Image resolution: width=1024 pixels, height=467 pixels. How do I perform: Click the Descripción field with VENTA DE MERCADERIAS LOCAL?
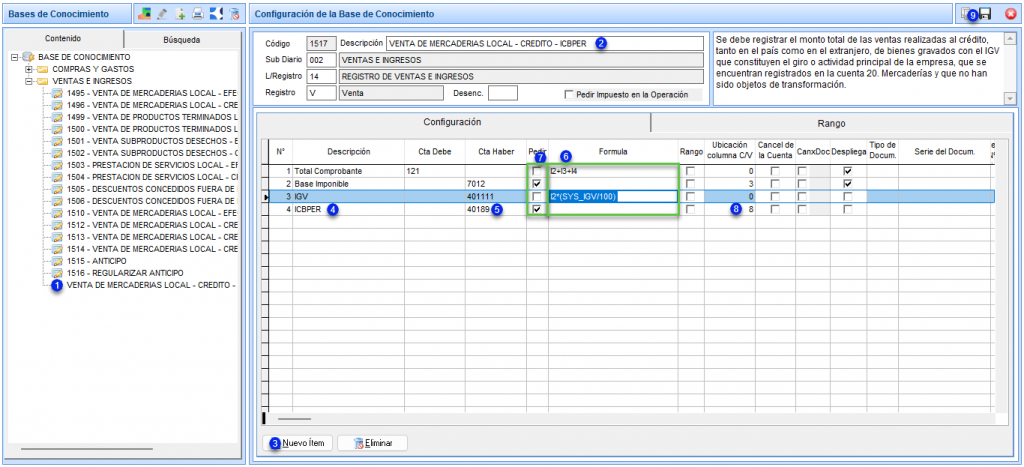(x=545, y=44)
